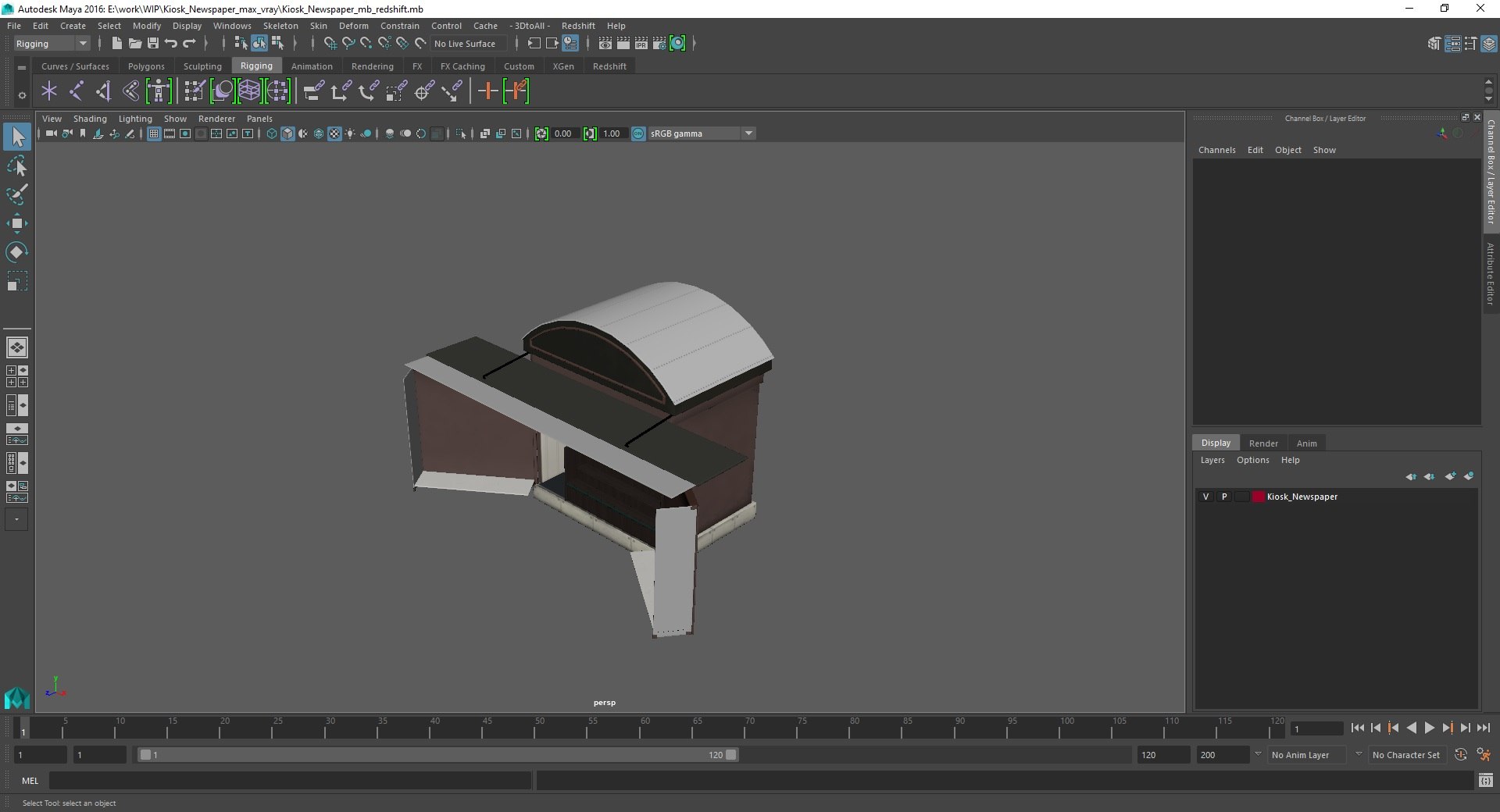The width and height of the screenshot is (1500, 812).
Task: Click the Channels menu in Channel Box
Action: [x=1216, y=150]
